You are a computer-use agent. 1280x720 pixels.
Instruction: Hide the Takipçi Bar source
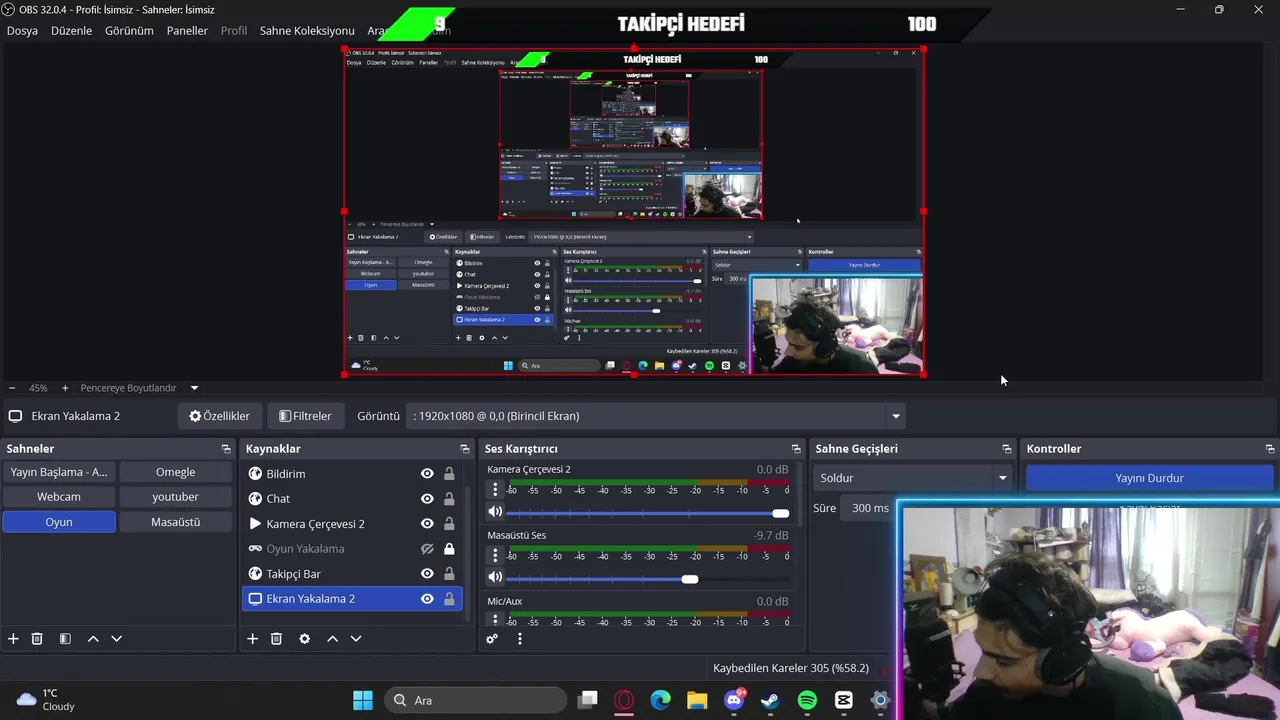(427, 574)
